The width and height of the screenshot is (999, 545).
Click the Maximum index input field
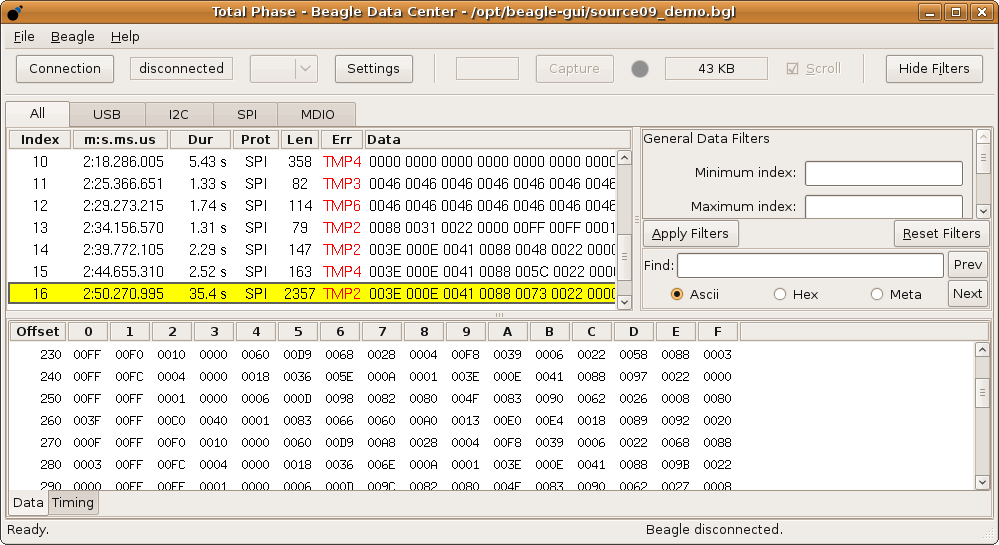[884, 207]
